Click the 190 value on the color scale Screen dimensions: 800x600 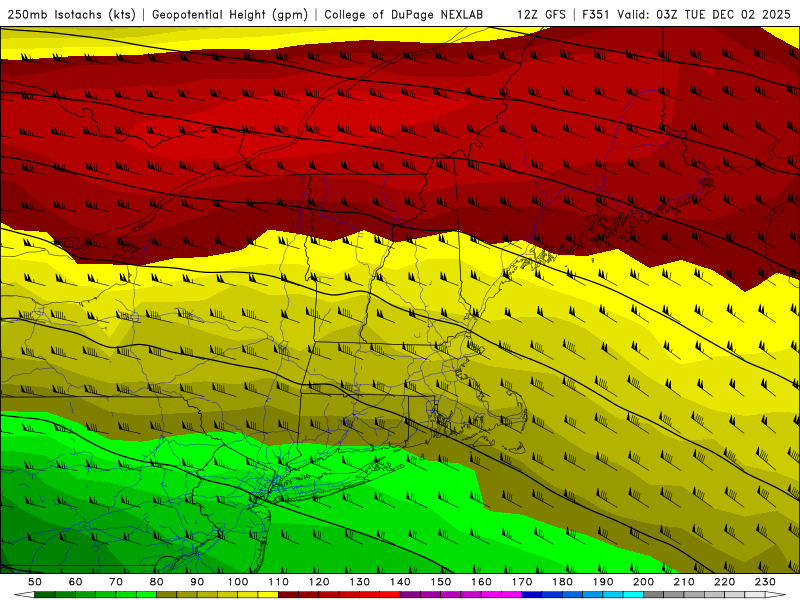pyautogui.click(x=604, y=582)
